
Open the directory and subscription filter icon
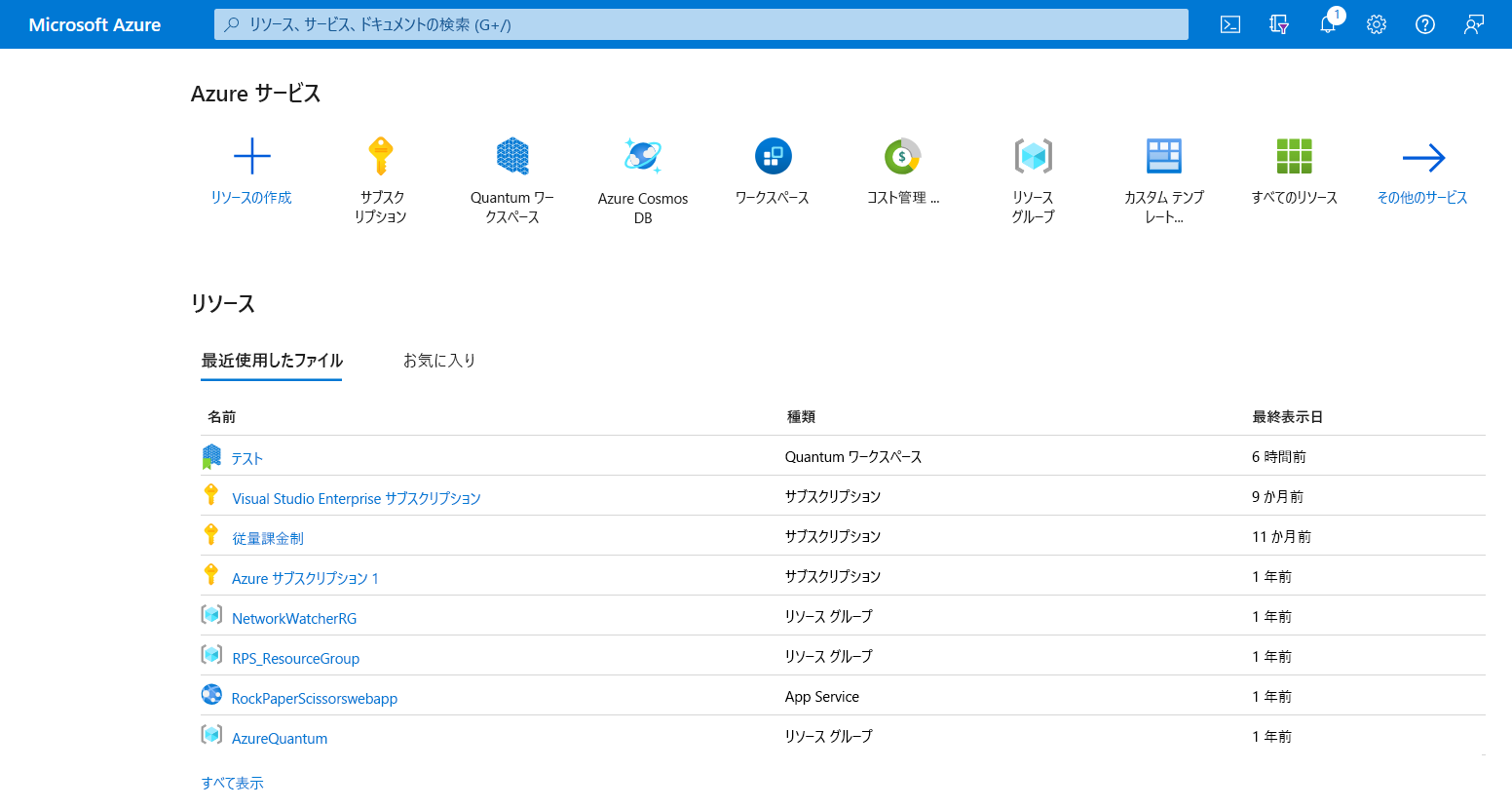[1279, 24]
